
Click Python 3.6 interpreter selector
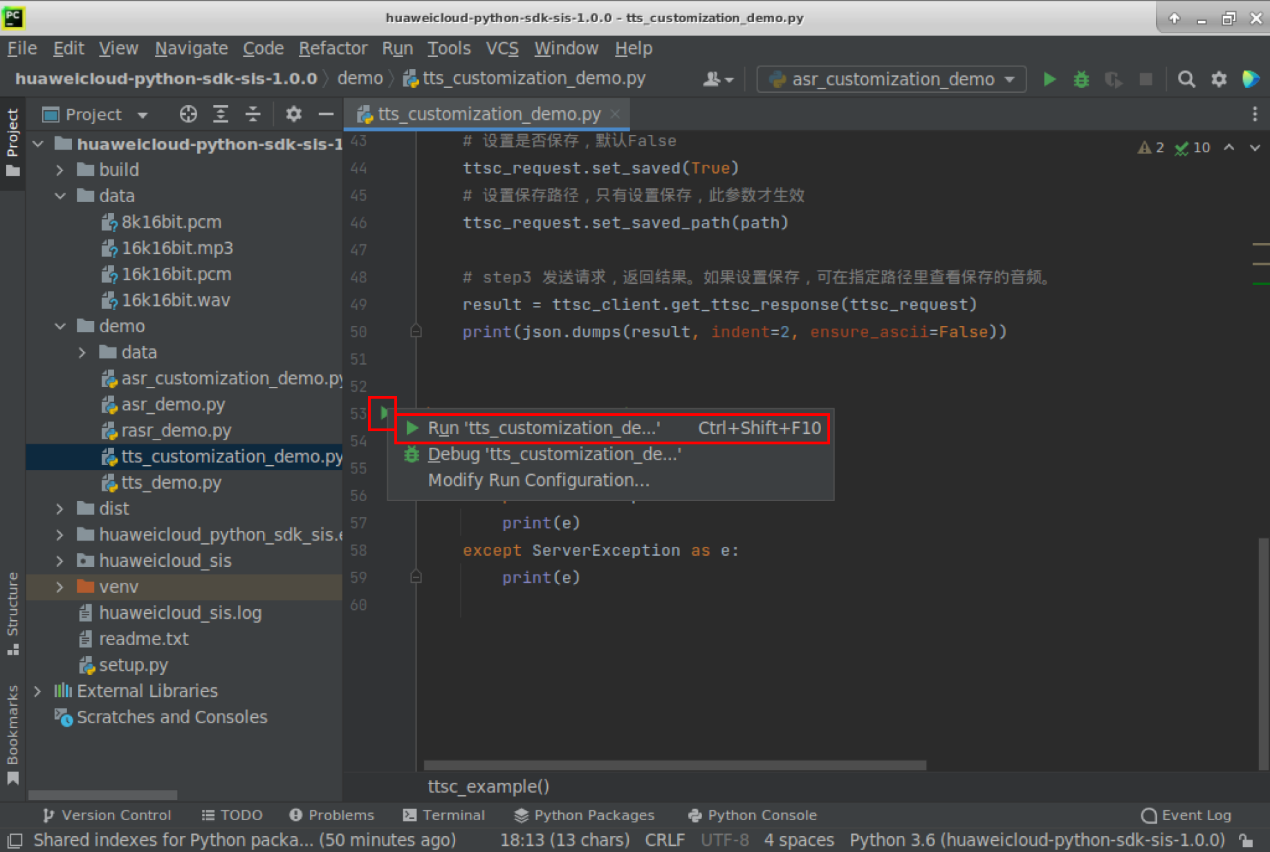[x=1037, y=840]
